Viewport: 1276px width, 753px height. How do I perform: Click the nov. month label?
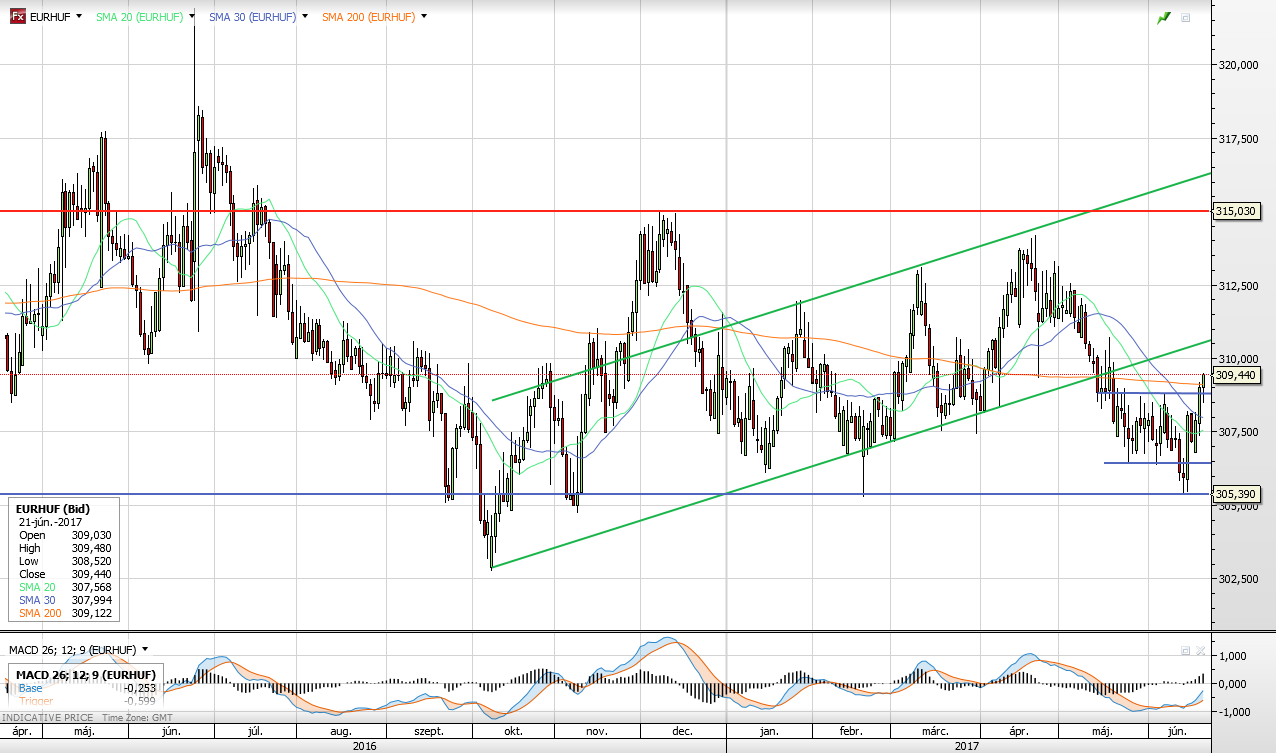[597, 732]
